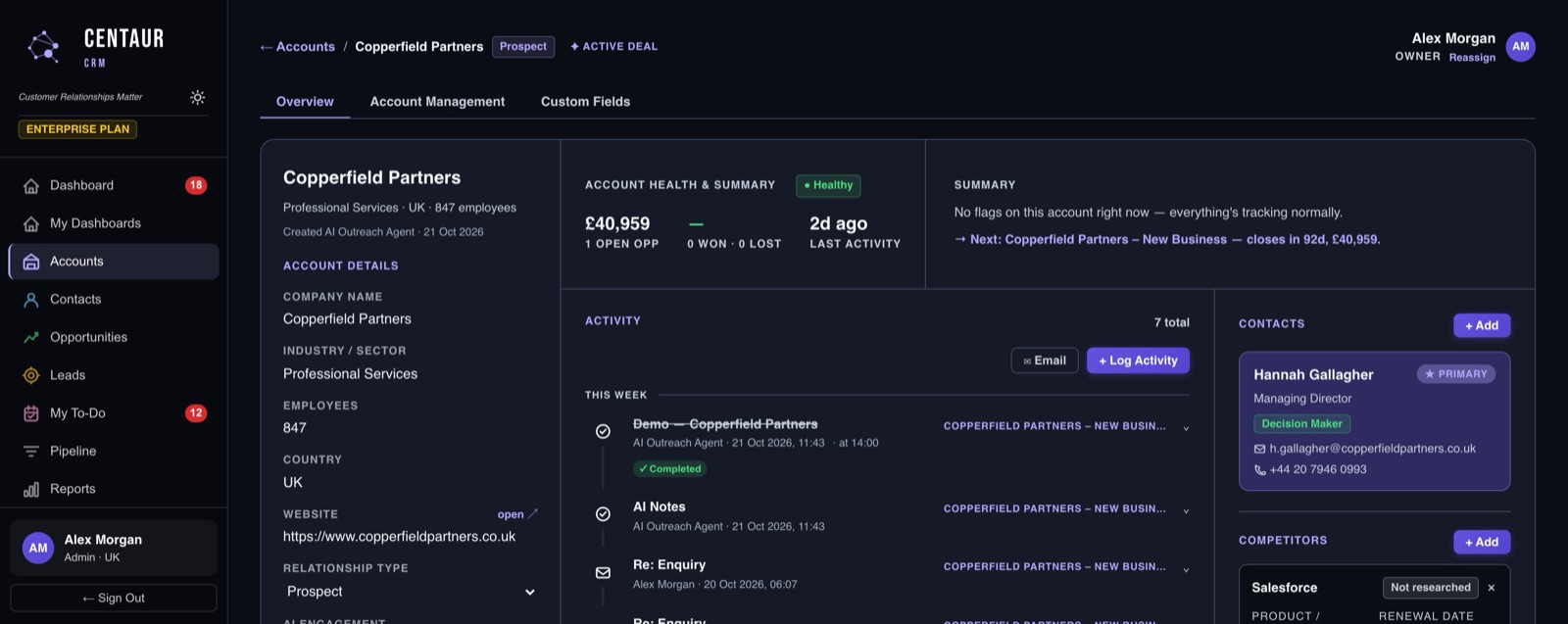Open Pipeline view

click(114, 451)
